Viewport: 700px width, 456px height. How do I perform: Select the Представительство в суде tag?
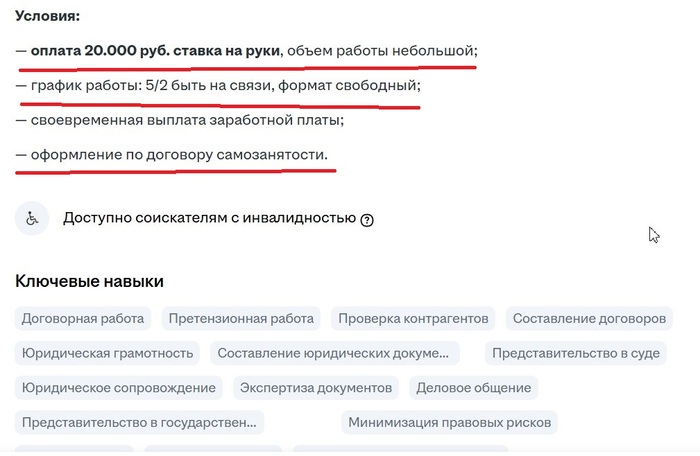point(577,353)
